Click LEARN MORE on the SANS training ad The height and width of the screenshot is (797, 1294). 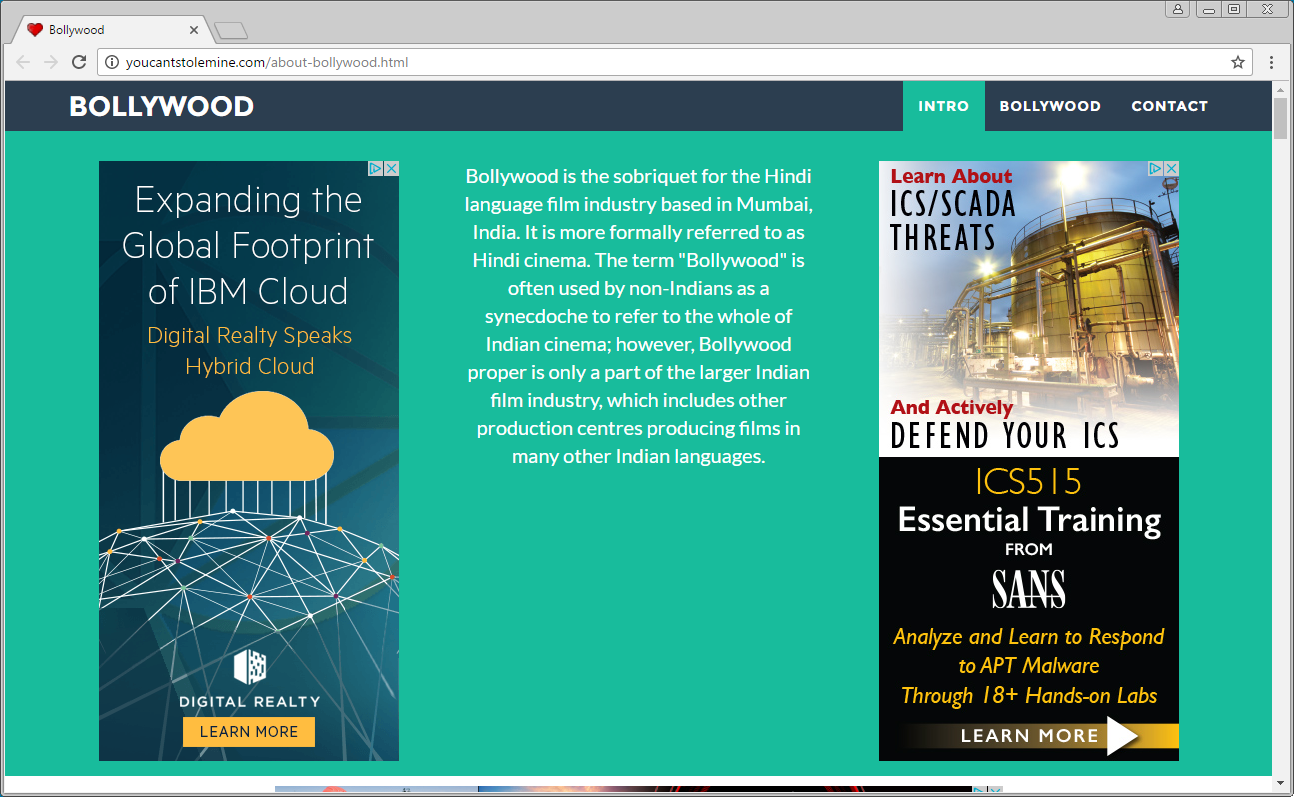point(1029,734)
